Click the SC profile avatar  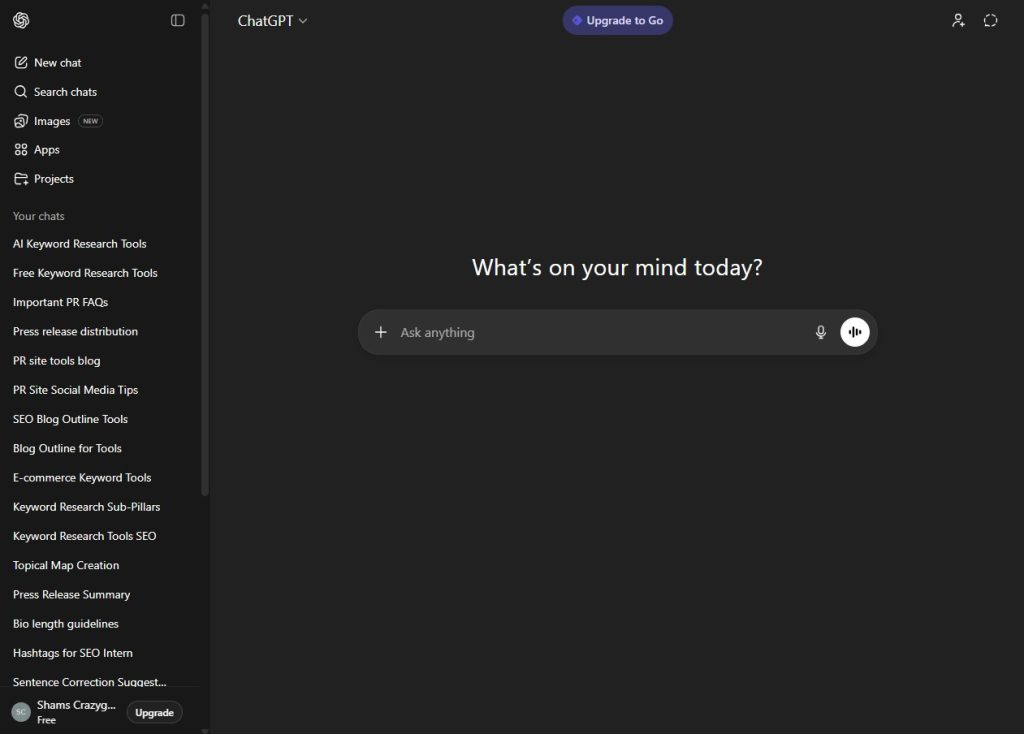point(21,712)
